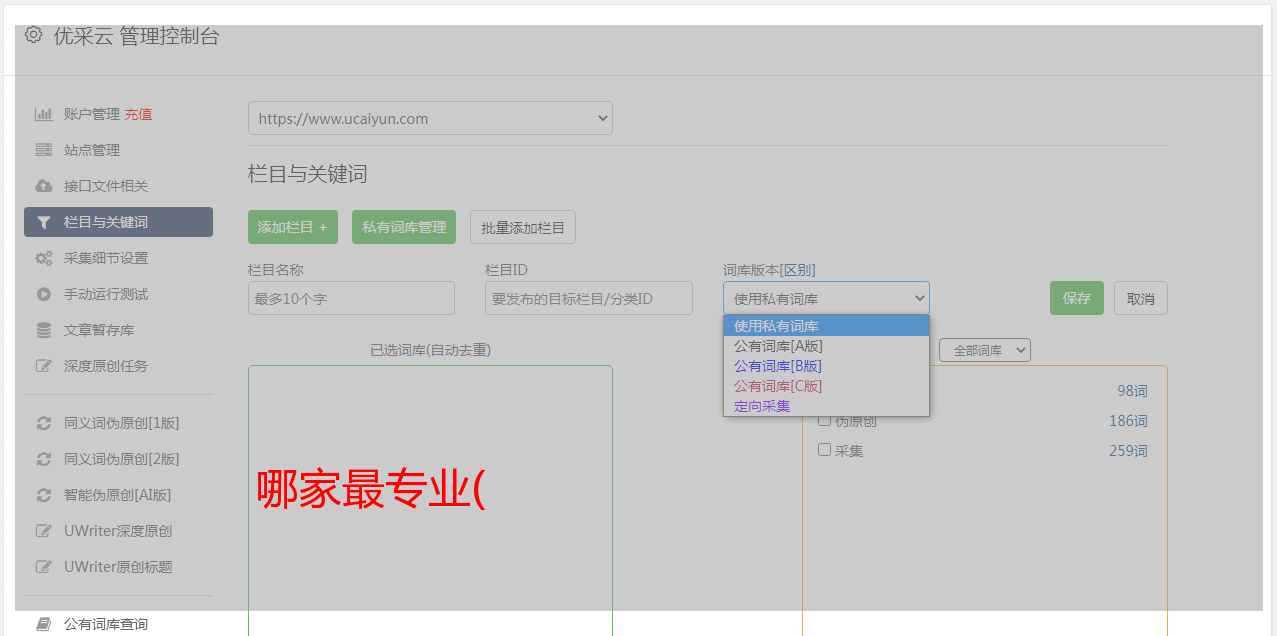
Task: Click the 取消 button
Action: (1141, 298)
